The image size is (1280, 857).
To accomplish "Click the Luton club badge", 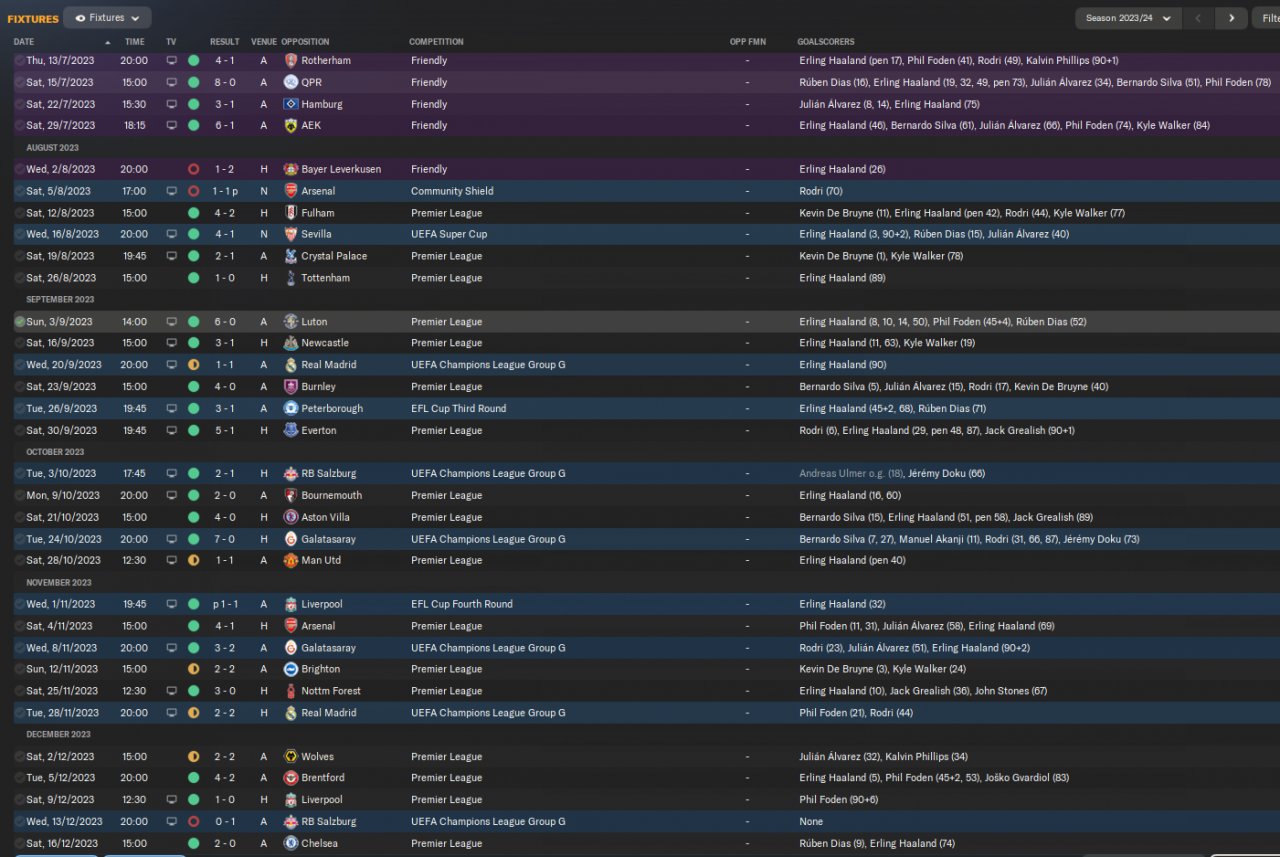I will (291, 322).
